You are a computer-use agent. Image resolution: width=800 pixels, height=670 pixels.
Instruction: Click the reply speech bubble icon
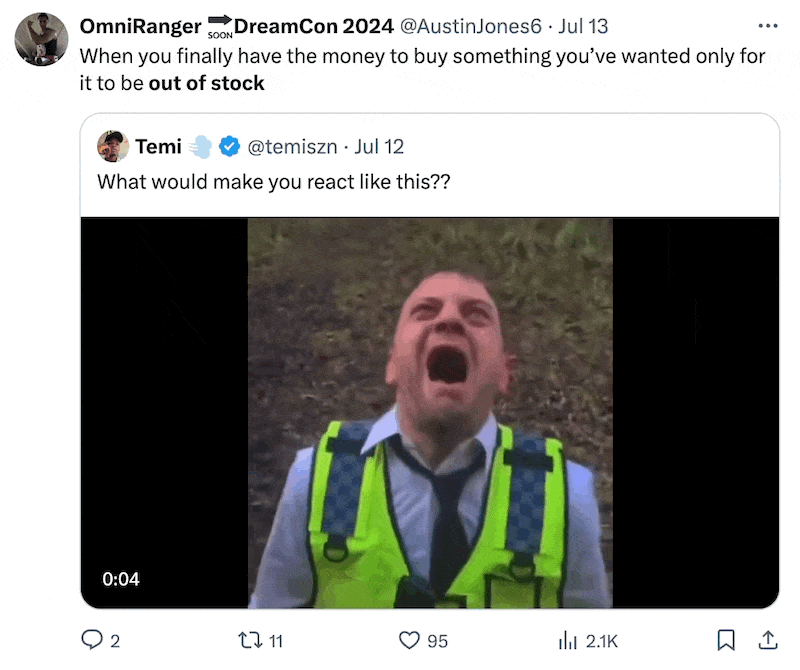[x=92, y=639]
